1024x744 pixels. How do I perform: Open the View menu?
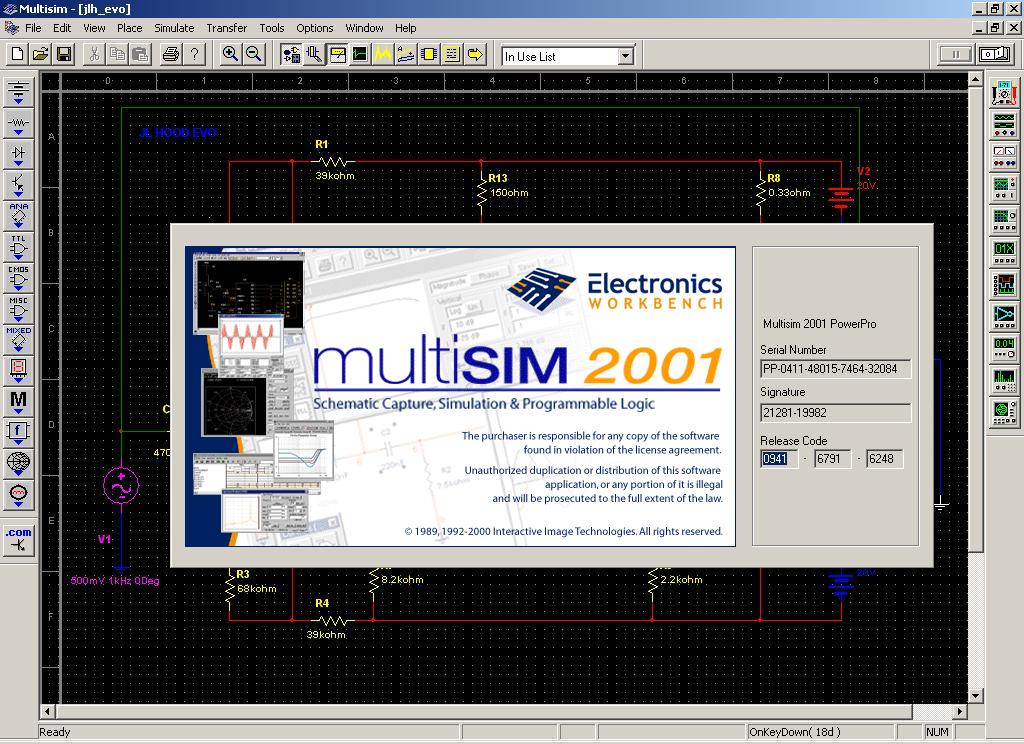tap(94, 28)
